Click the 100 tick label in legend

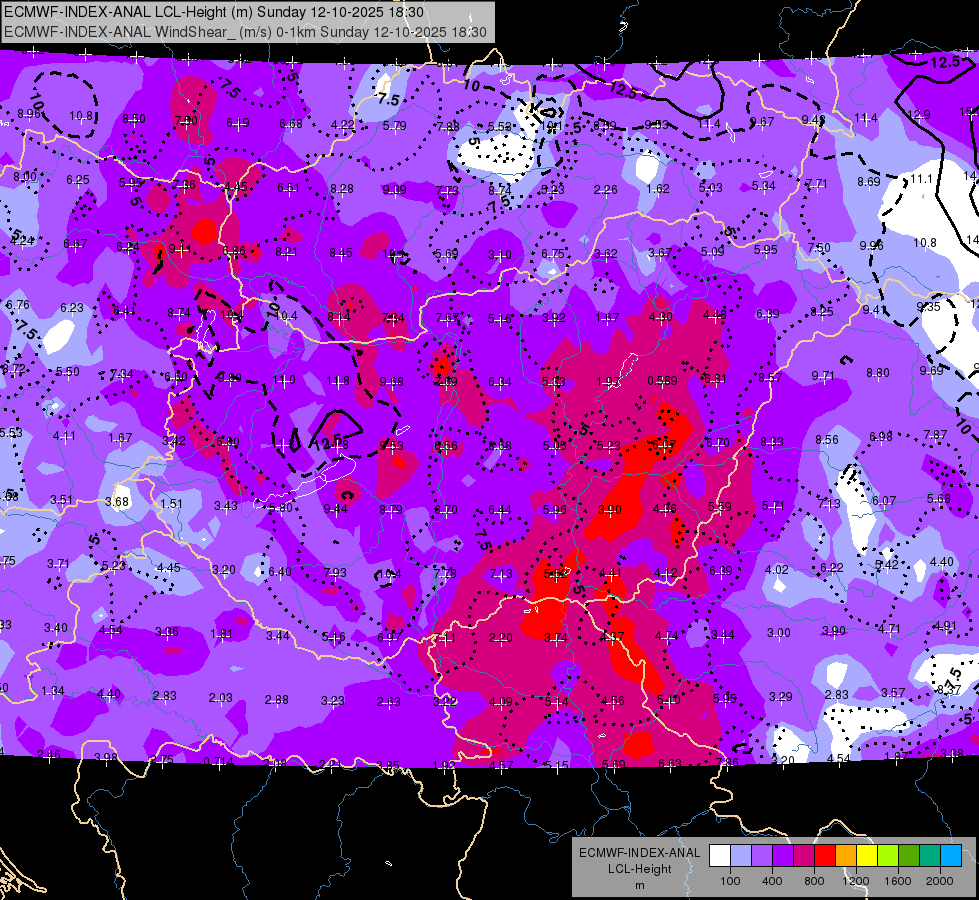730,881
